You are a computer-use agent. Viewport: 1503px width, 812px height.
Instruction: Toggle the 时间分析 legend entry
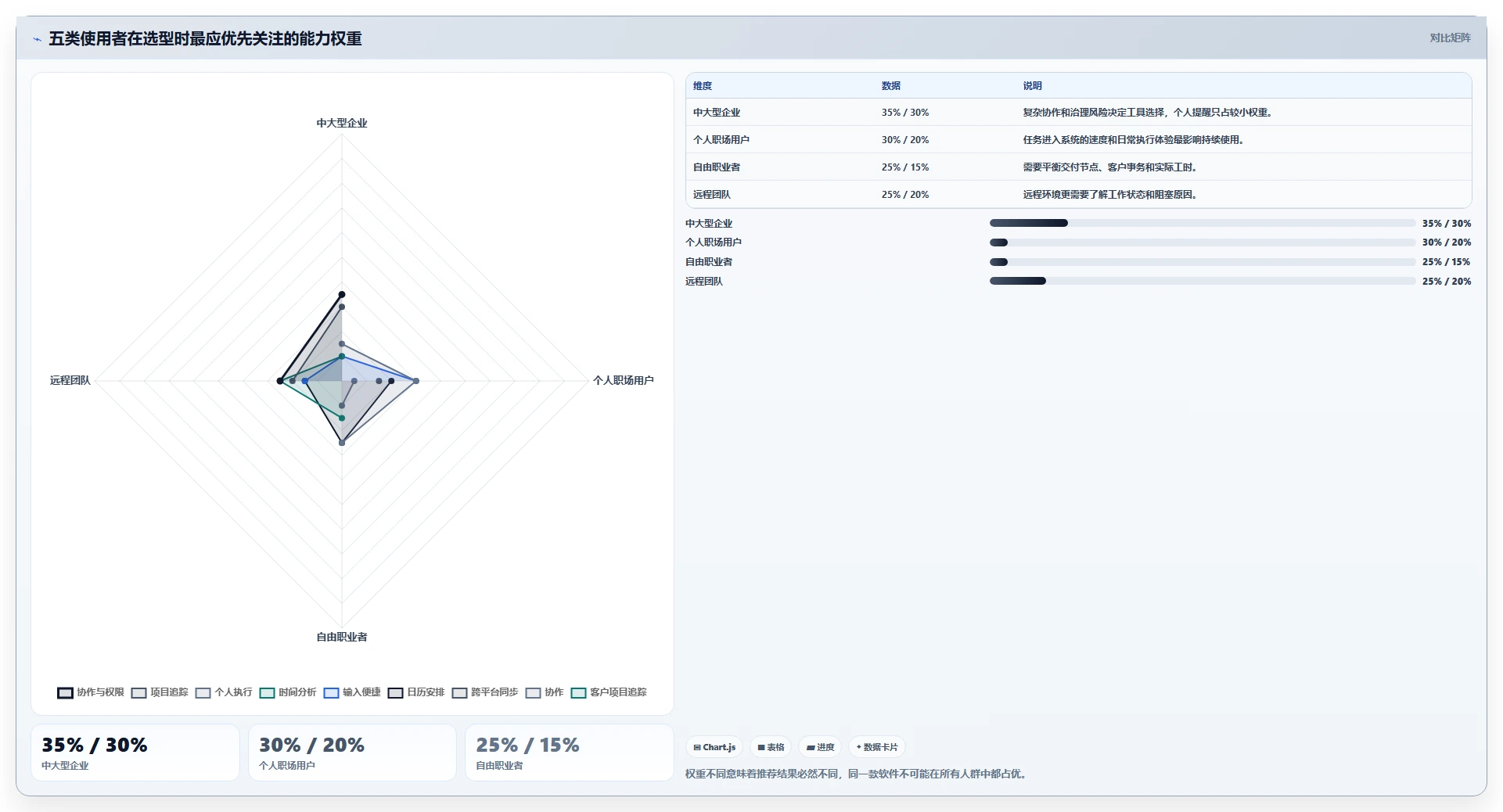point(288,692)
